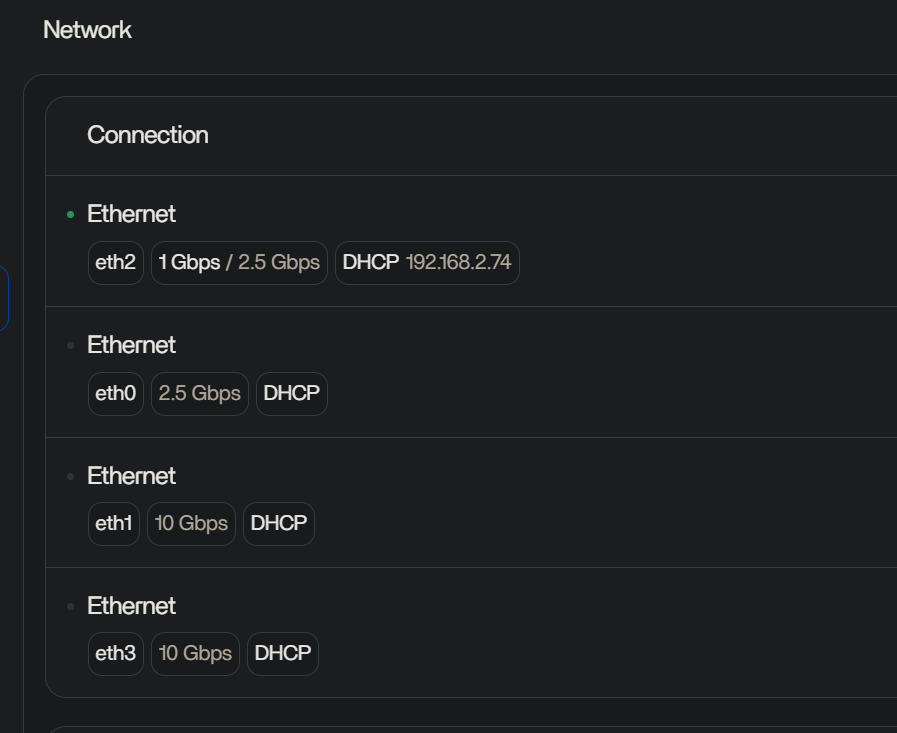
Task: Click the 10 Gbps speed badge for eth3
Action: 195,653
